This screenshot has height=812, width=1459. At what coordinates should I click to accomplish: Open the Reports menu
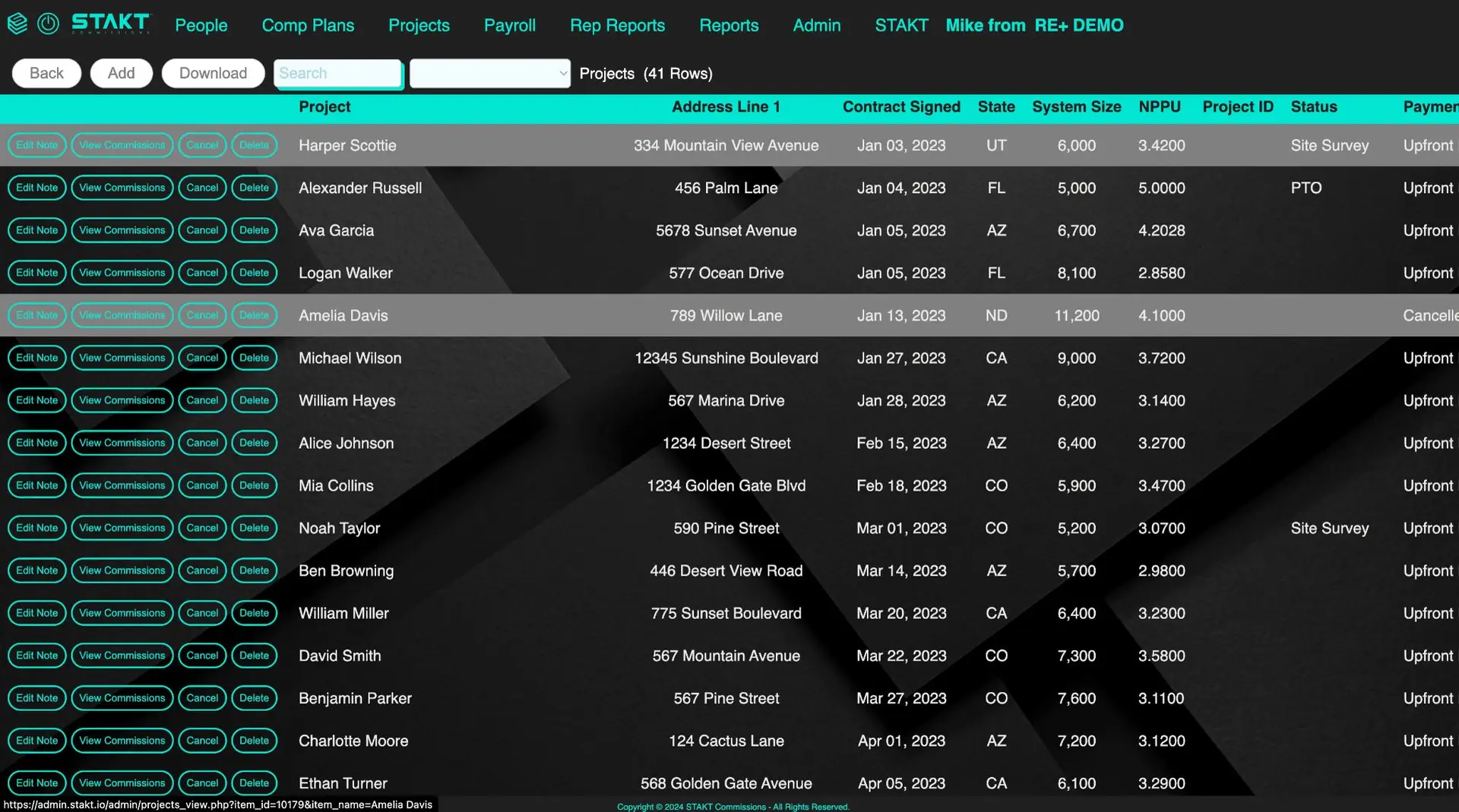pos(729,25)
